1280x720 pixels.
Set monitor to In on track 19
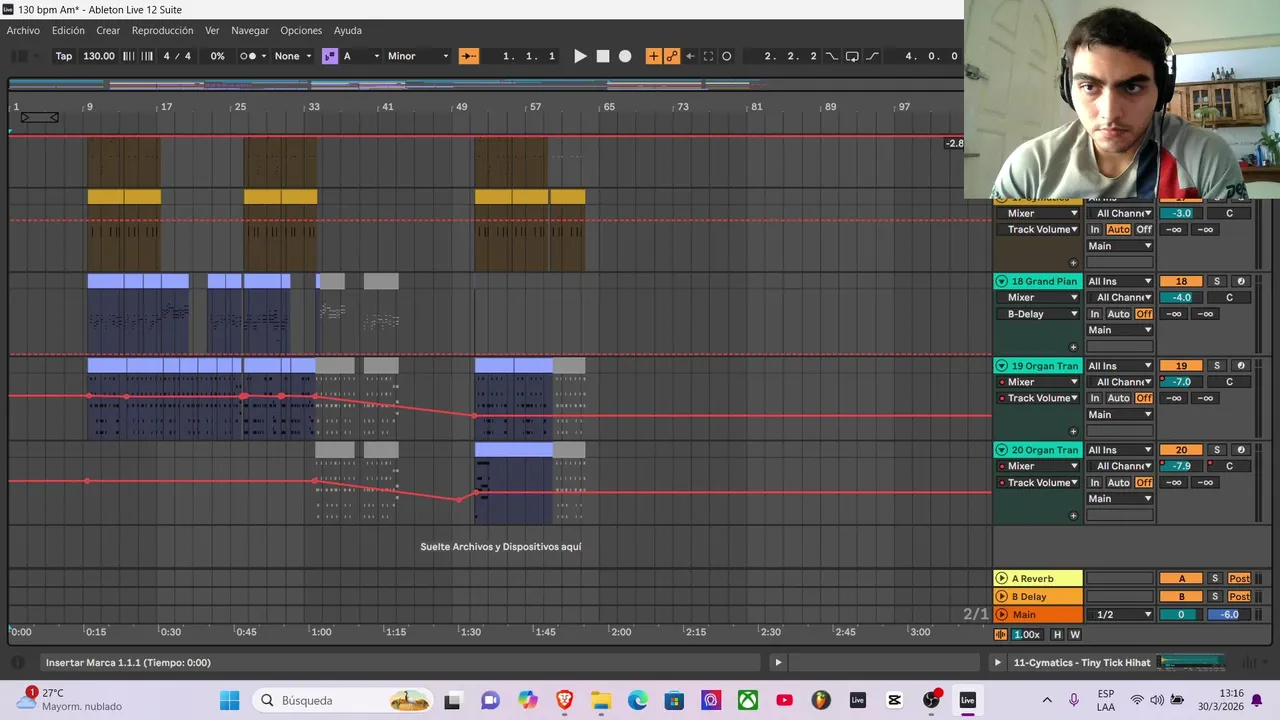tap(1095, 398)
